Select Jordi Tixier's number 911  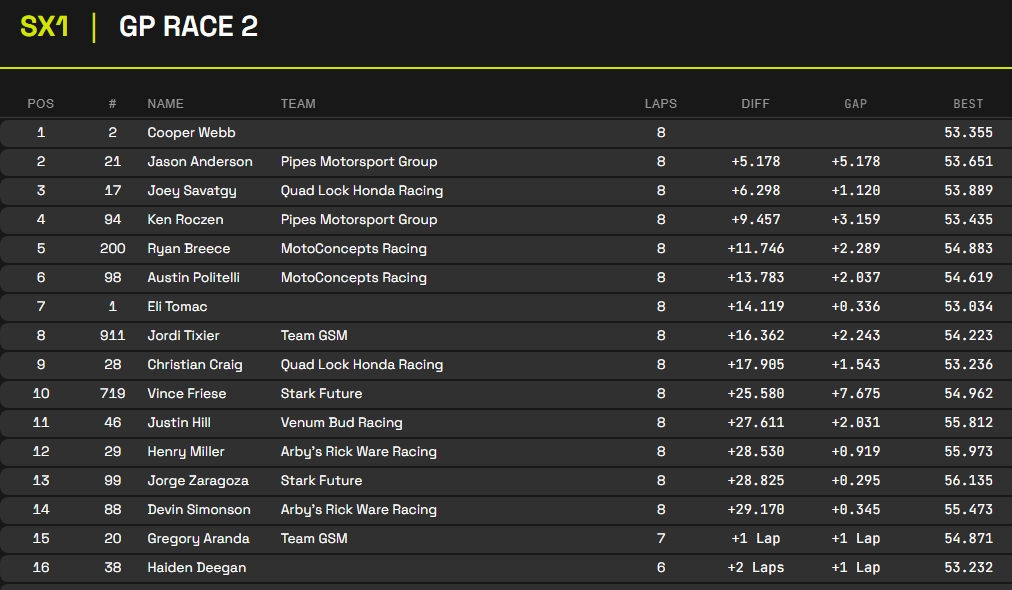[x=112, y=335]
